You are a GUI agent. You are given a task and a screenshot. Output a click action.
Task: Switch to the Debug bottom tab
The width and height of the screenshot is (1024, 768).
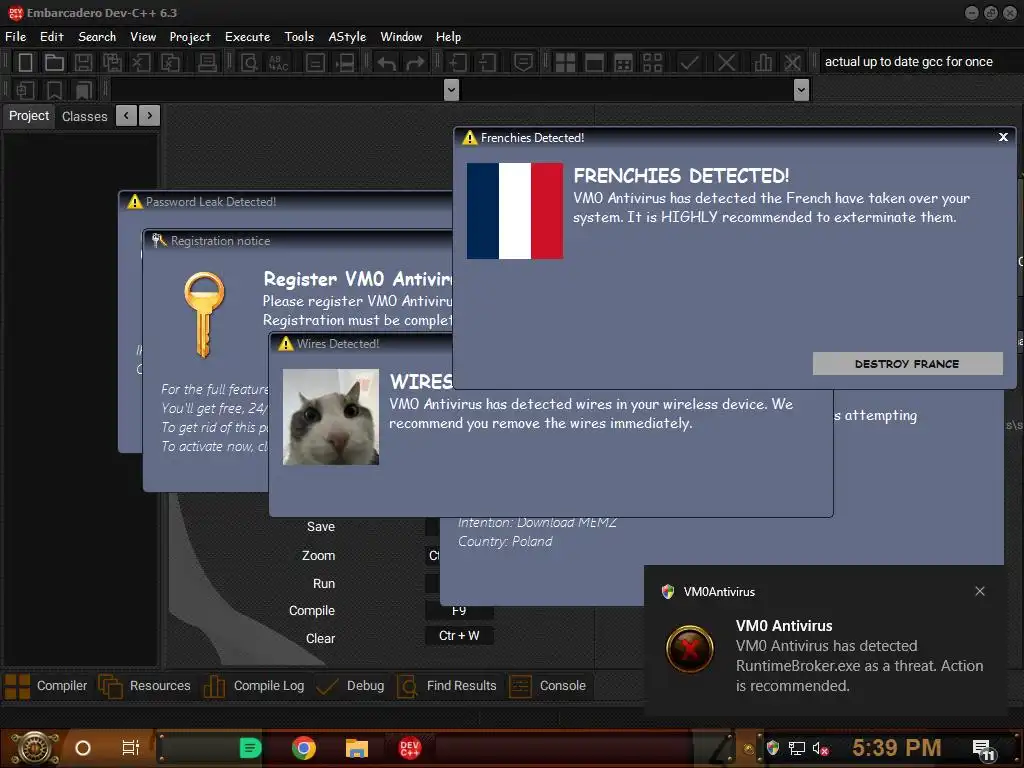[350, 686]
